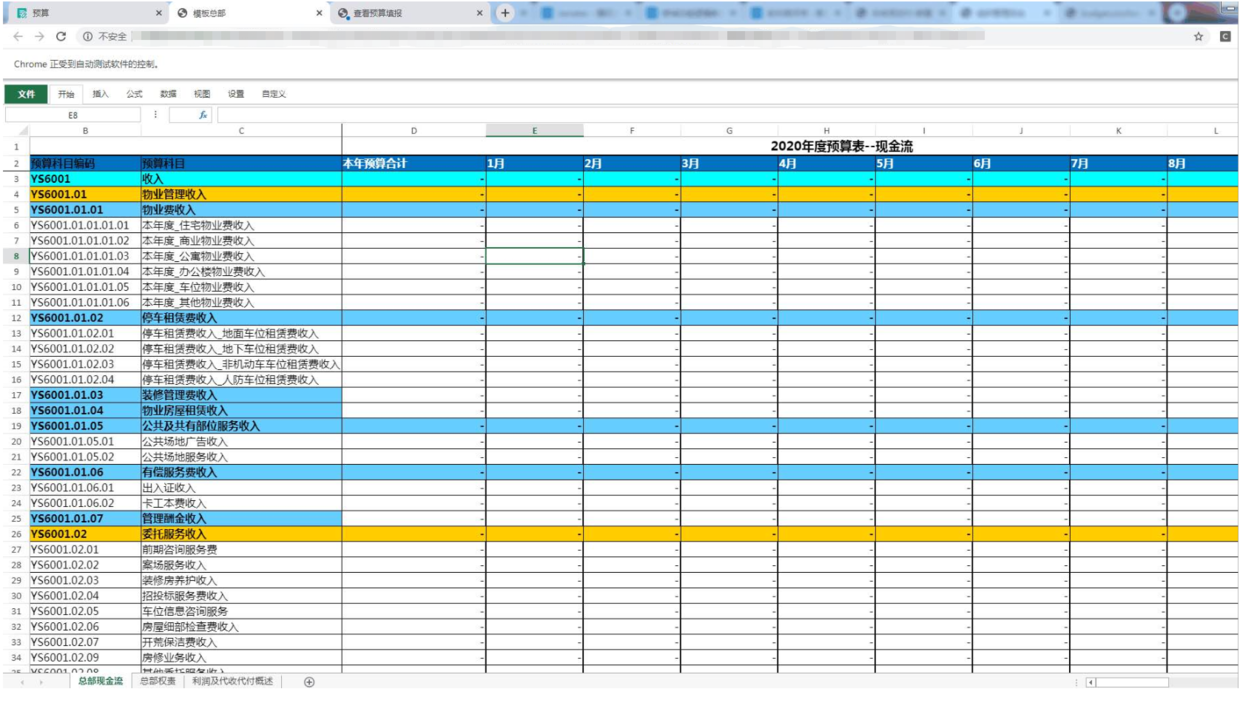1240x703 pixels.
Task: Select column header E
Action: [534, 131]
